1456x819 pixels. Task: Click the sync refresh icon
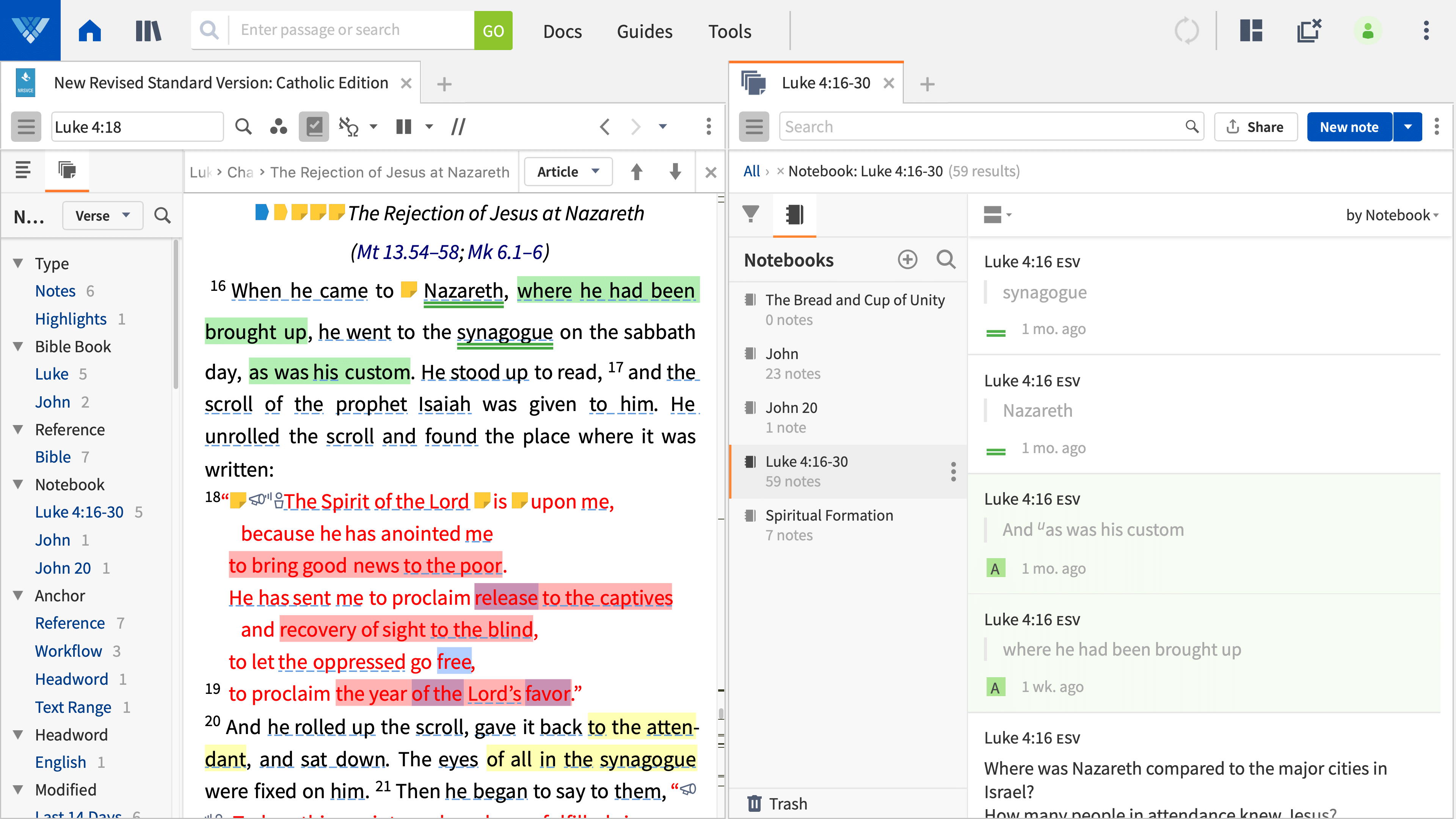click(x=1186, y=30)
